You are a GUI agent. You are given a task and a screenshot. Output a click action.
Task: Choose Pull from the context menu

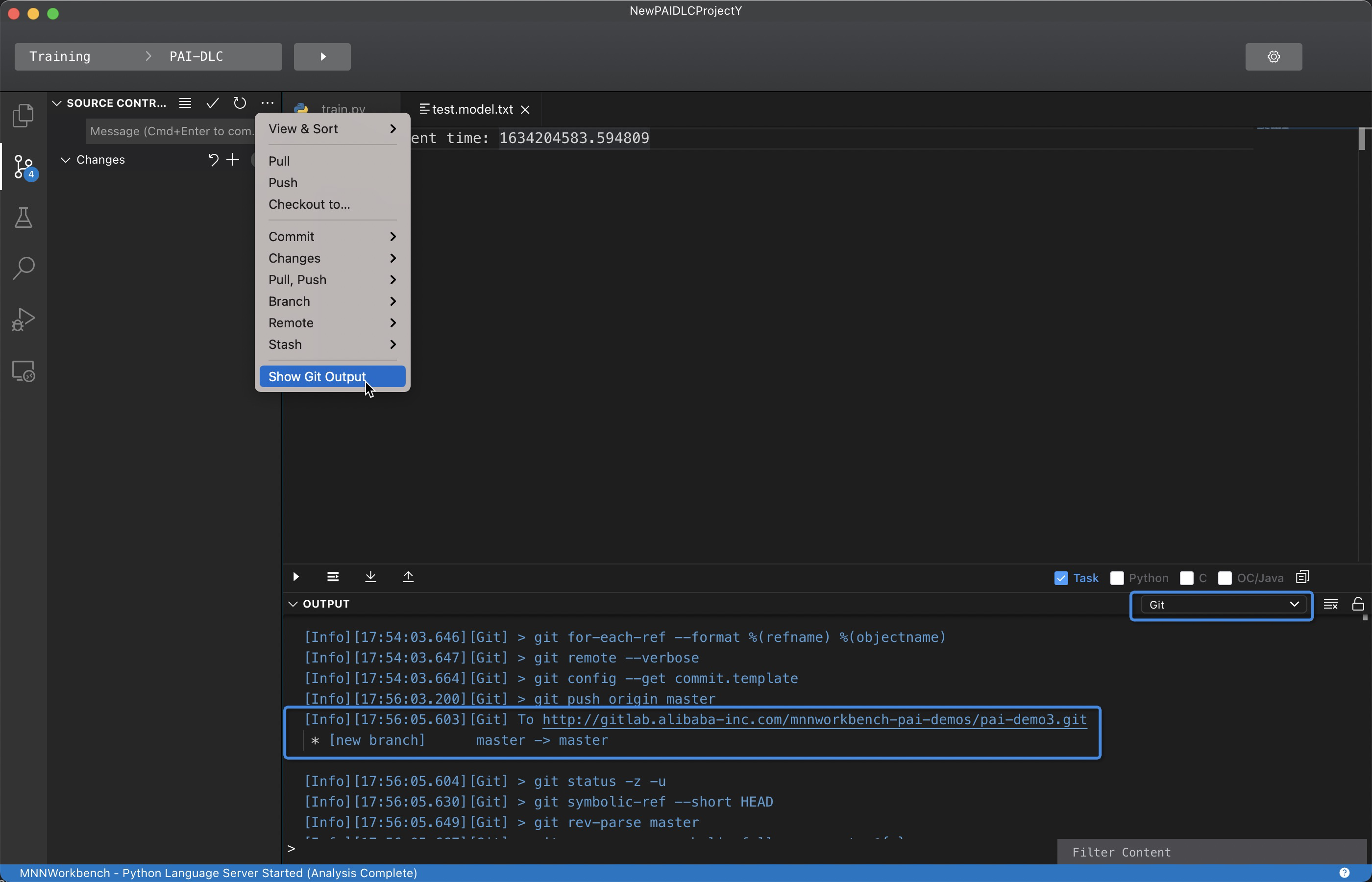click(332, 162)
